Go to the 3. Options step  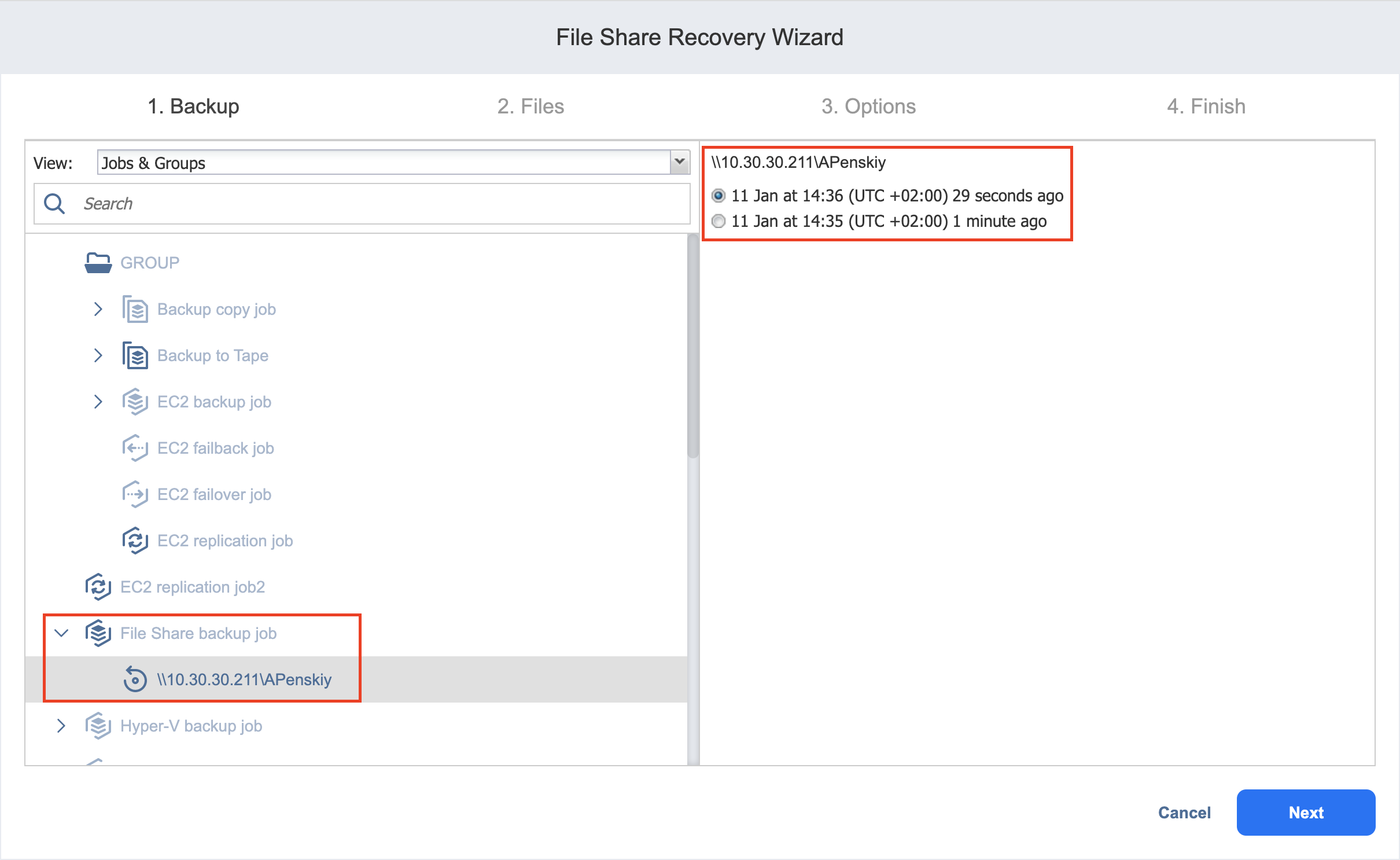pos(868,106)
